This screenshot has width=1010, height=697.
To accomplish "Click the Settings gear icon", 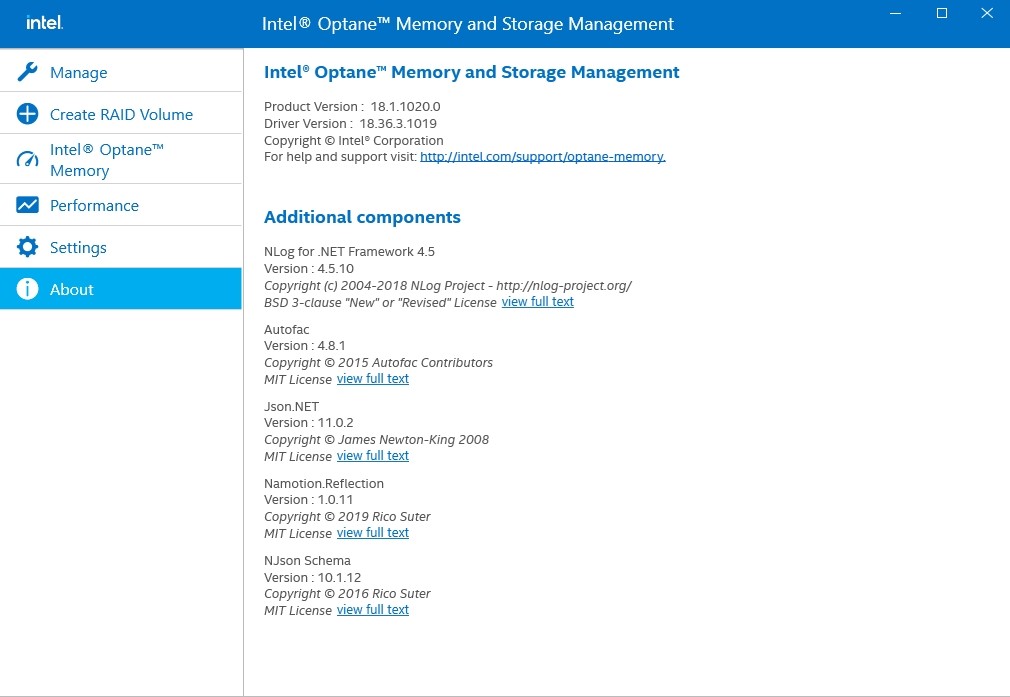I will [x=27, y=247].
